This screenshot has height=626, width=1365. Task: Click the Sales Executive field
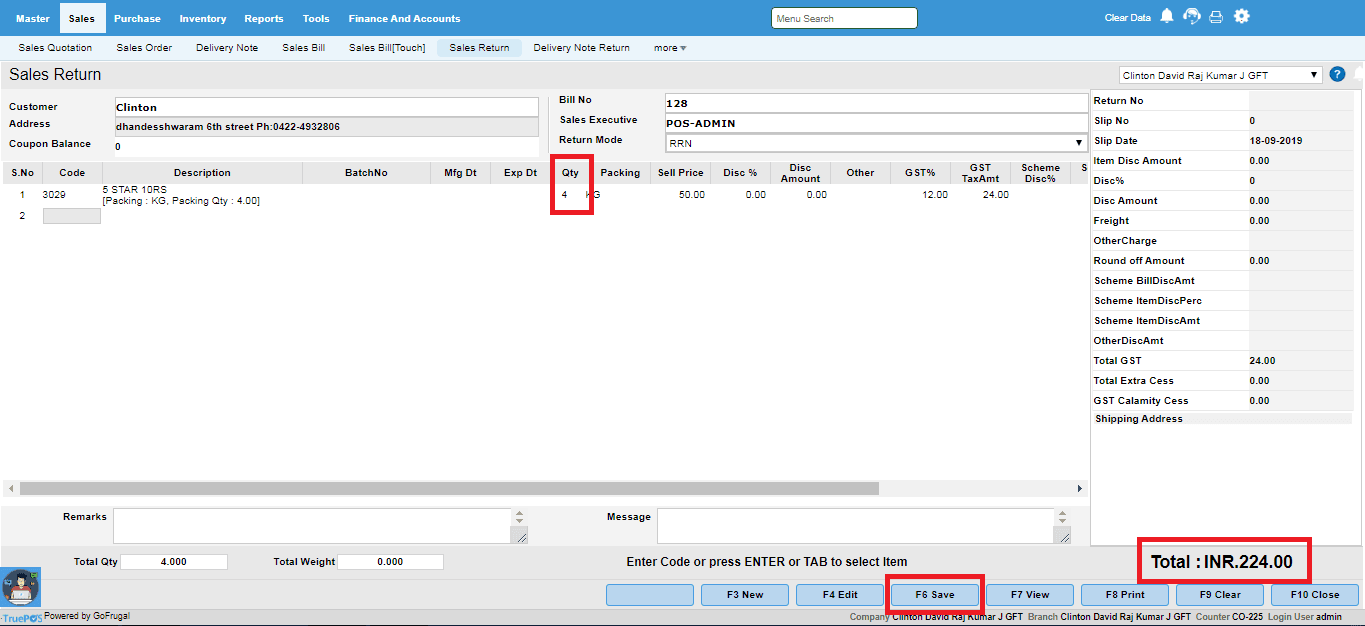pos(876,123)
